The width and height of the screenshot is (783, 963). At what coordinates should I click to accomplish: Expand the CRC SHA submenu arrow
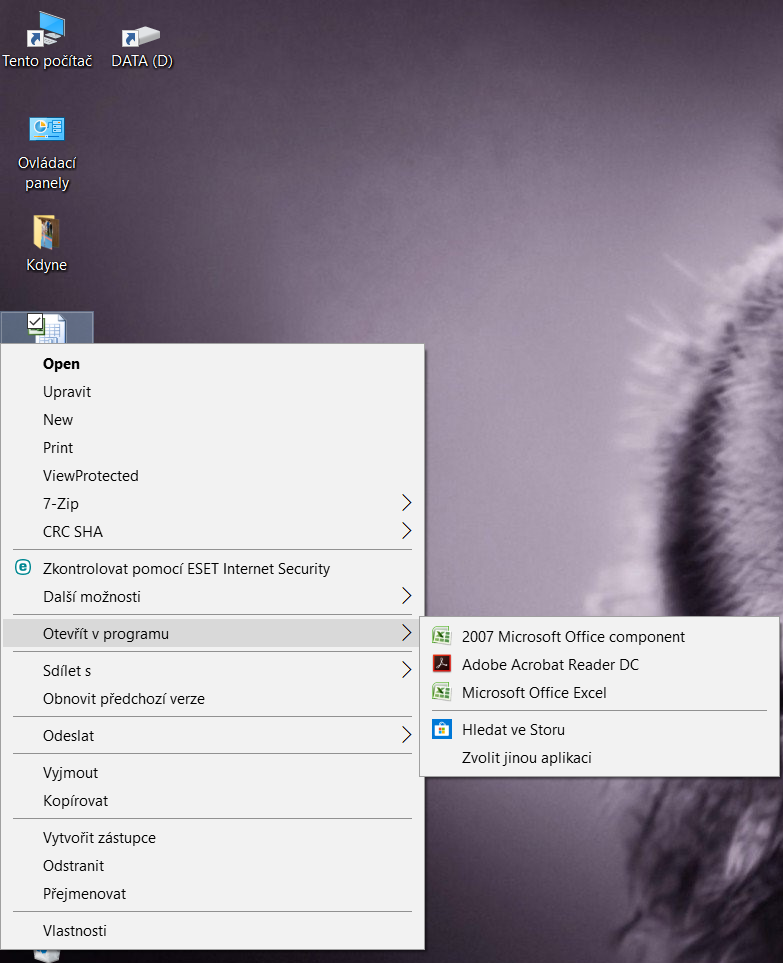[x=407, y=531]
